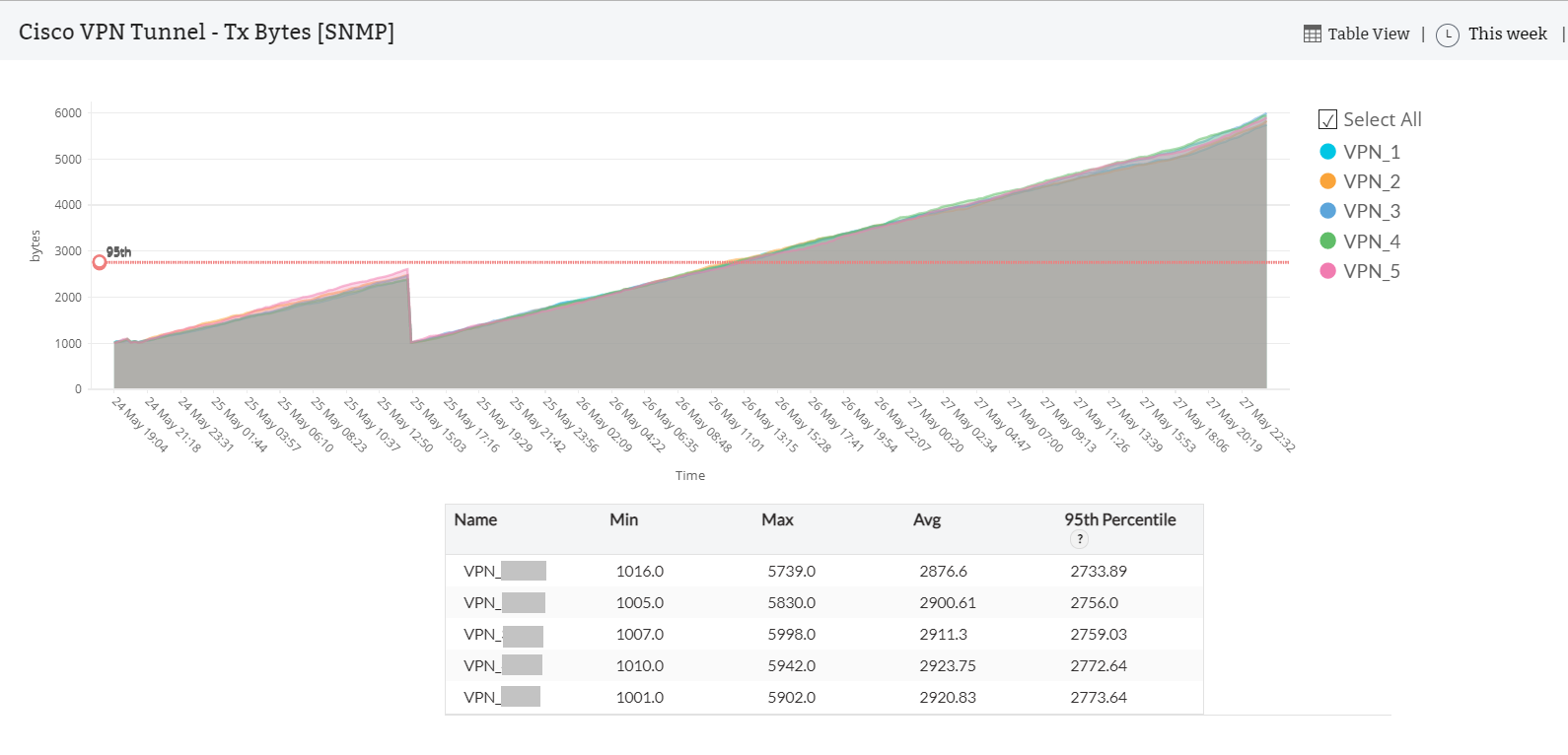
Task: Click the VPN_5 legend label text
Action: pos(1372,271)
